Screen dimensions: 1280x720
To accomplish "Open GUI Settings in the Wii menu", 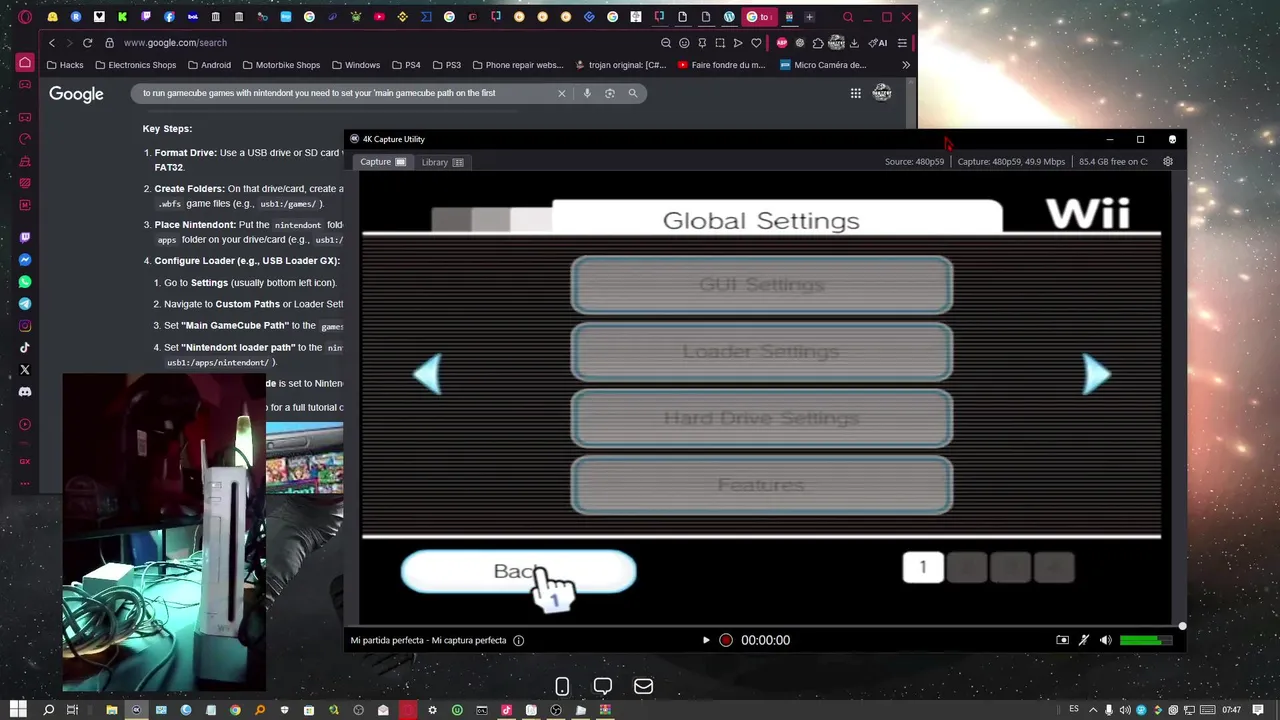I will coord(761,285).
